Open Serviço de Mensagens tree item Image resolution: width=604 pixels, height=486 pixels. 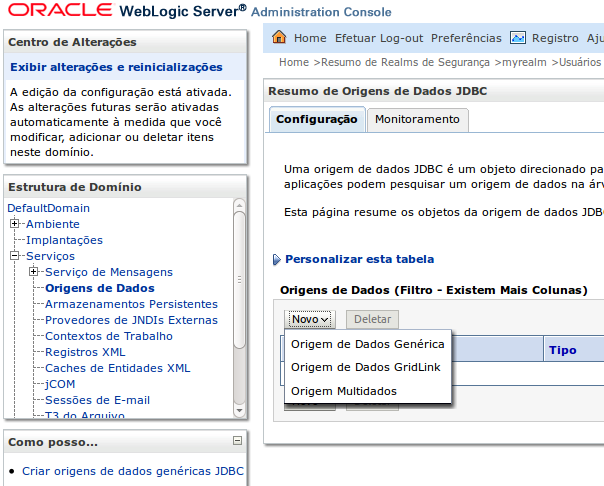(x=109, y=272)
